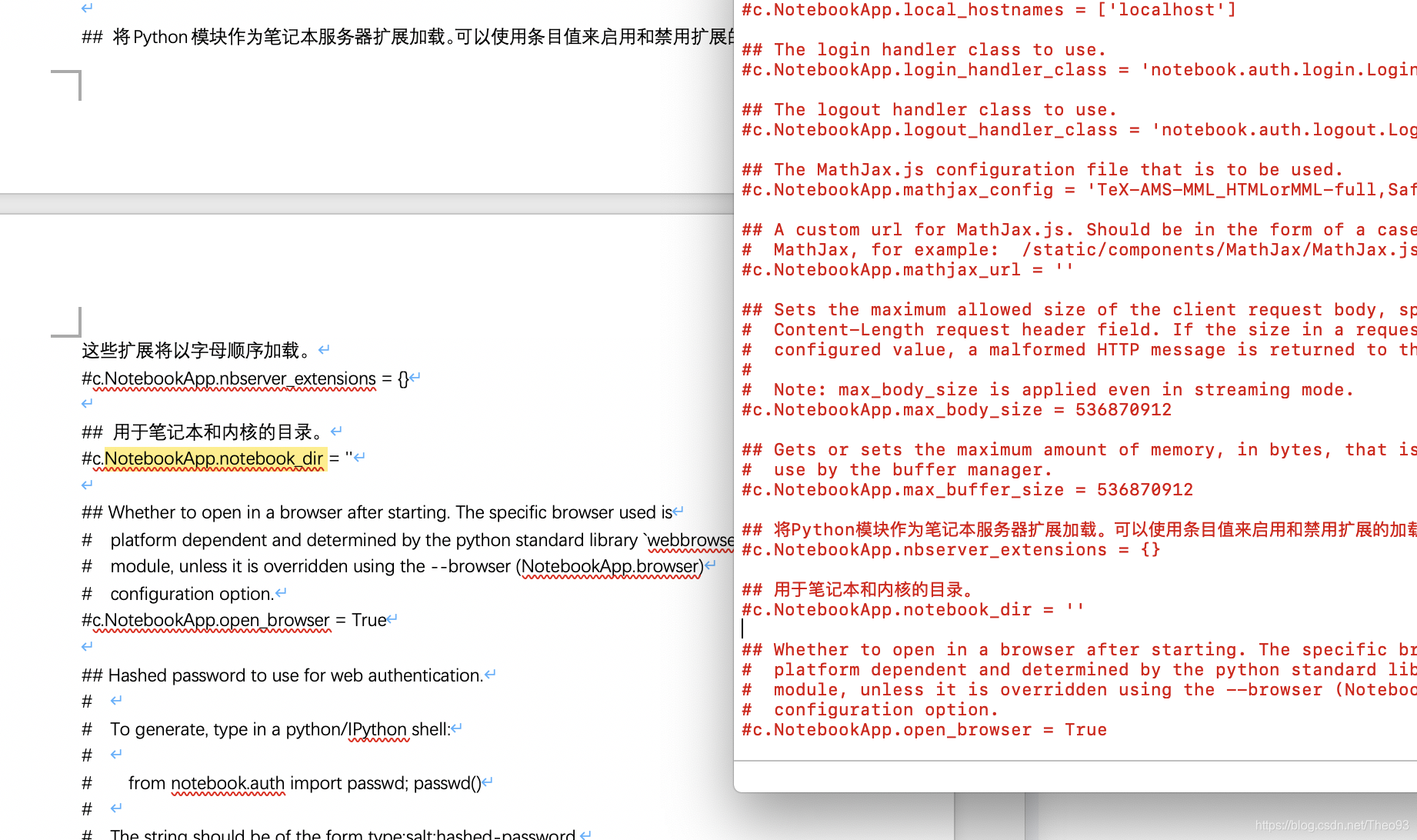Click the '## 将 Python 模块作为笔记本服务器扩展加载' line at document top
This screenshot has height=840, width=1417.
click(x=408, y=37)
